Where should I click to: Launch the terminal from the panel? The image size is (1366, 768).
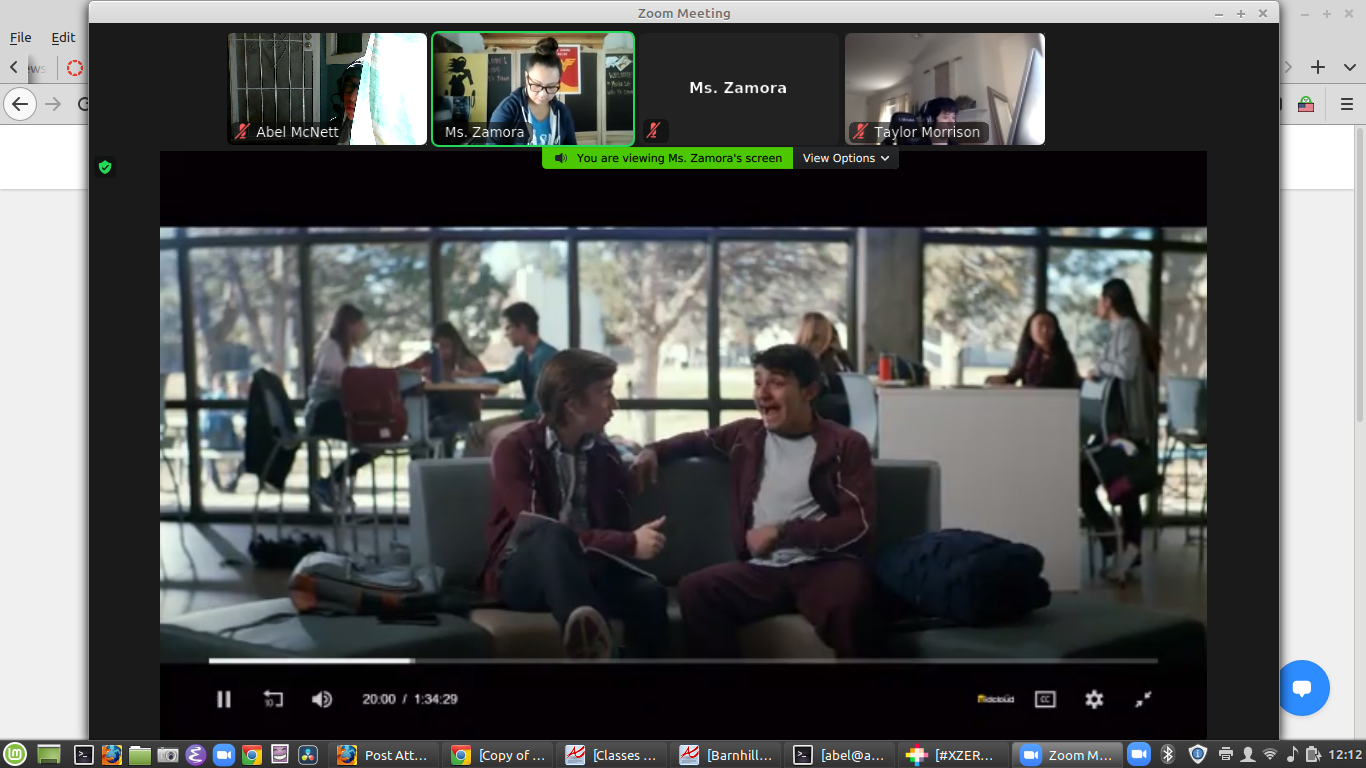click(85, 755)
